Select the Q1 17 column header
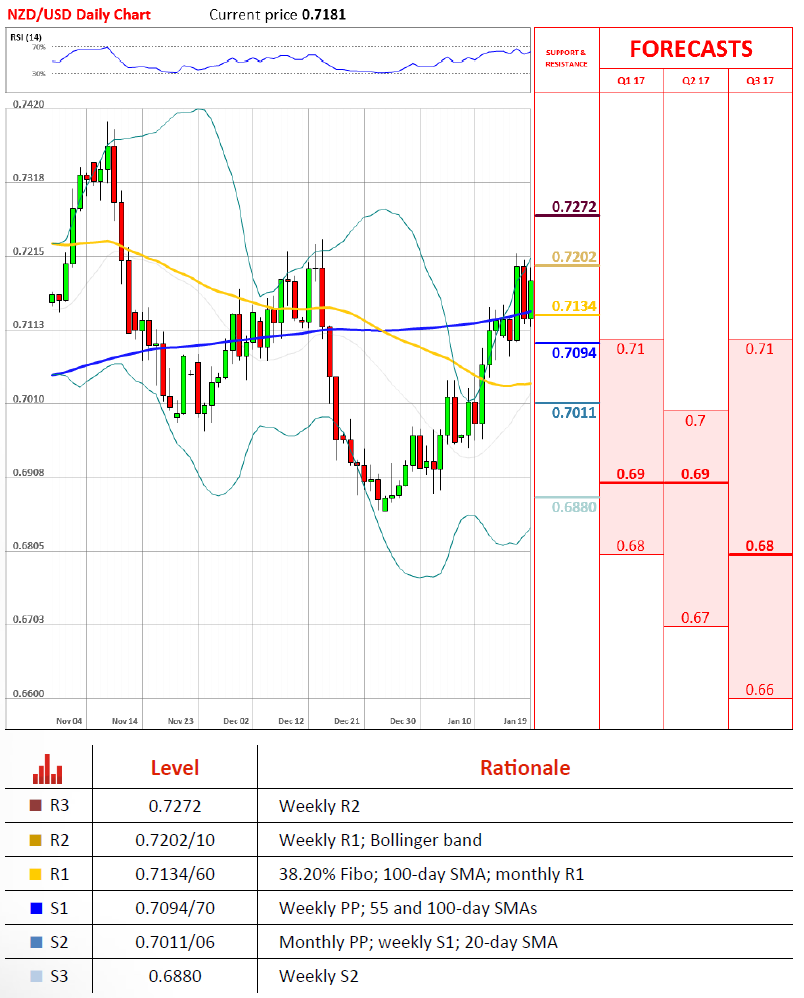The height and width of the screenshot is (998, 804). [631, 81]
